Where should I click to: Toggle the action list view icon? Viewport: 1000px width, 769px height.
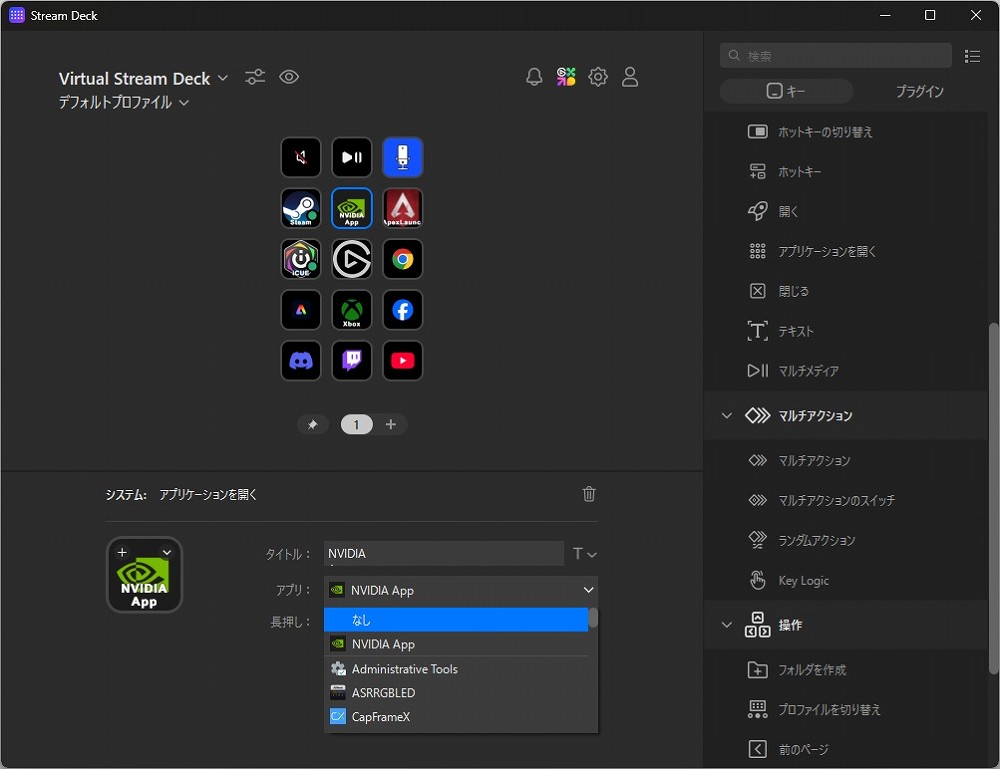973,56
